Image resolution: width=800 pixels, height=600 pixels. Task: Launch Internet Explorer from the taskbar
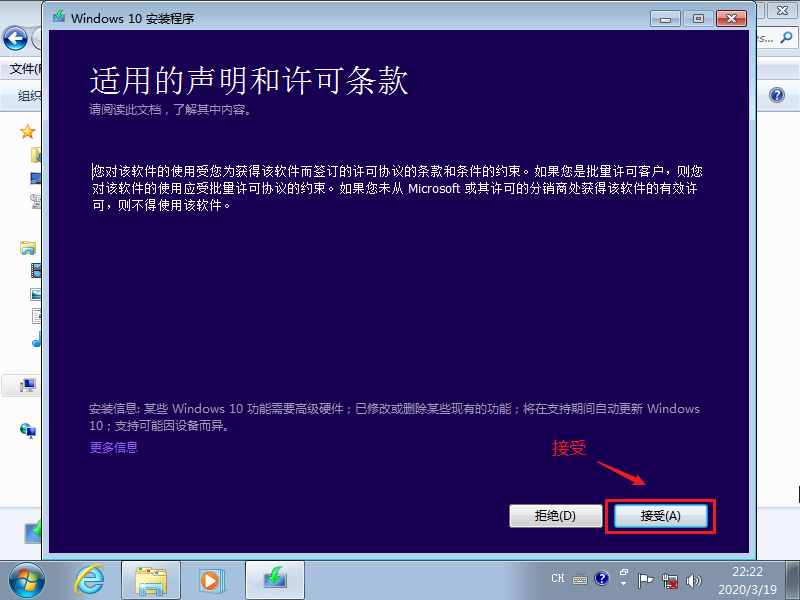pyautogui.click(x=90, y=578)
